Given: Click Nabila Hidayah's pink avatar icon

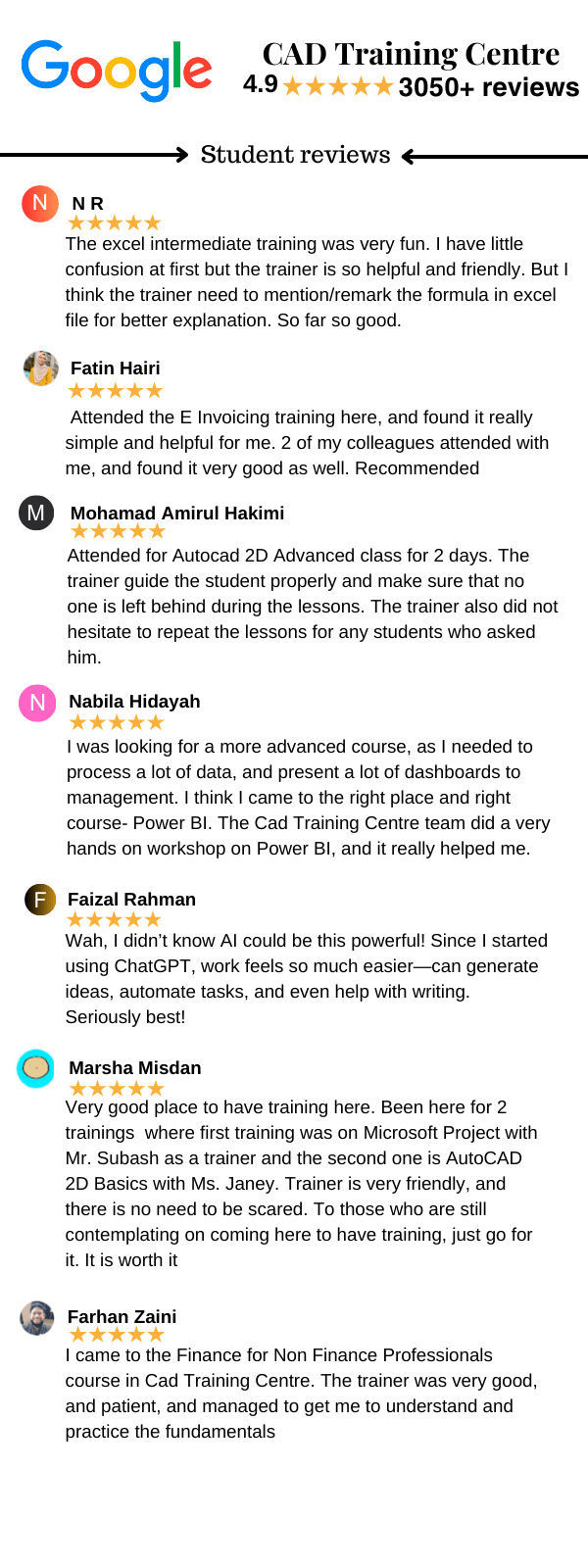Looking at the screenshot, I should coord(37,703).
